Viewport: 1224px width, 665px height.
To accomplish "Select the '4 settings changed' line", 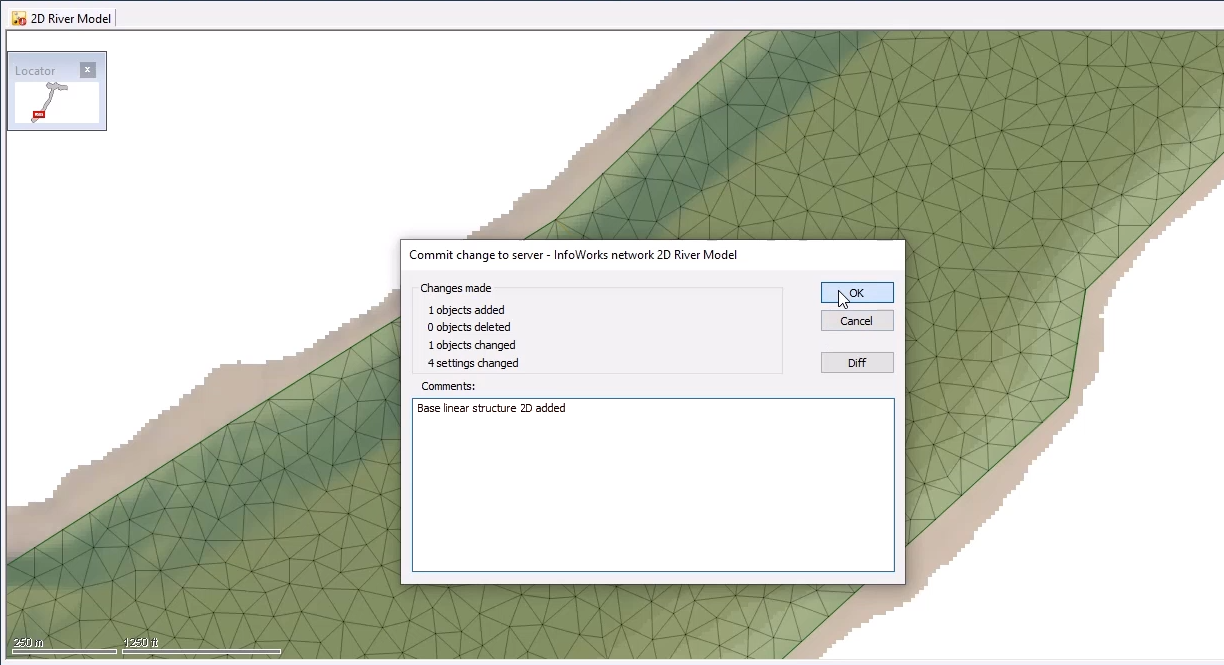I will [473, 363].
